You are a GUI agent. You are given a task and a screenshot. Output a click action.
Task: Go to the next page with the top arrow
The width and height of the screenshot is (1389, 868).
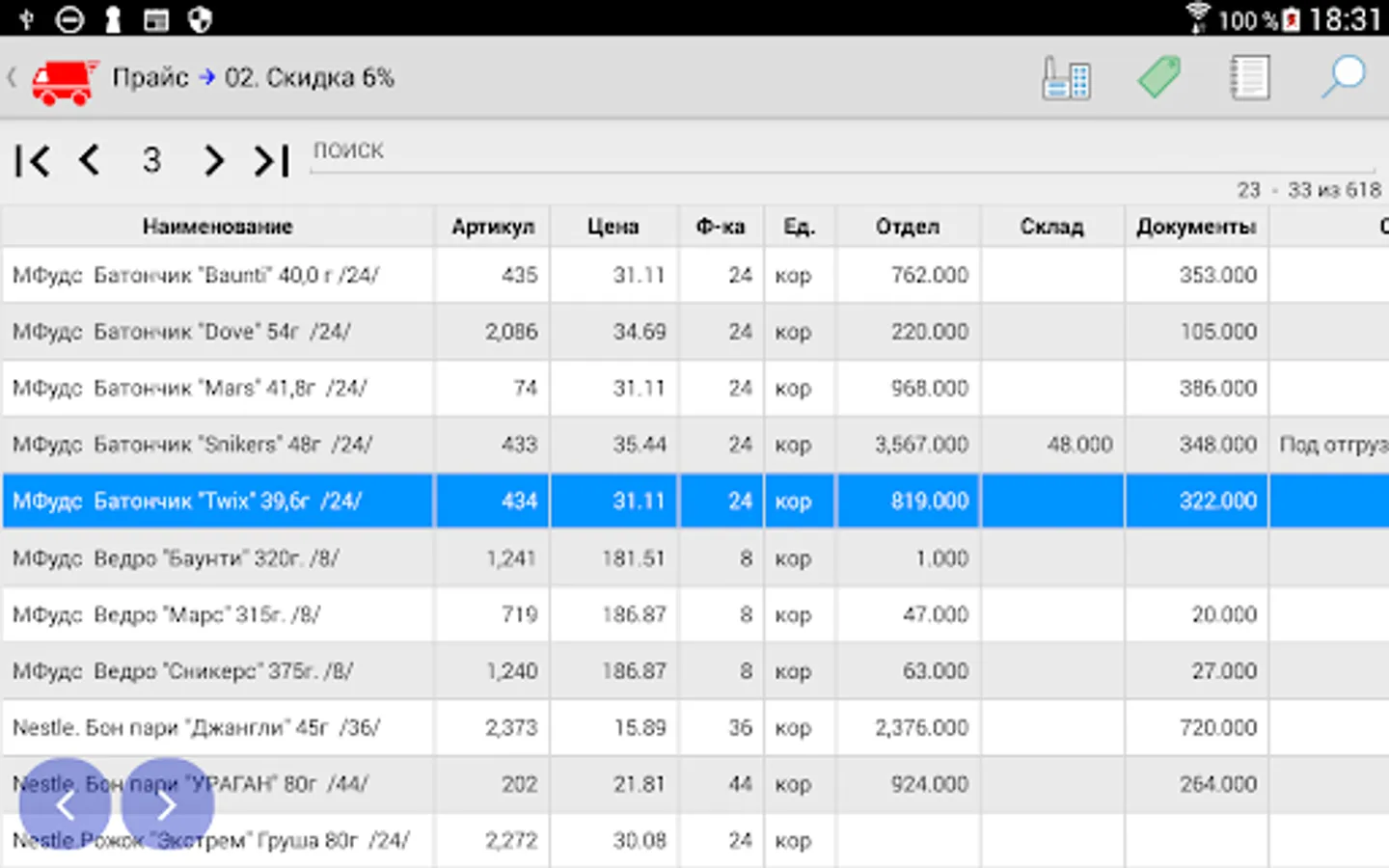(213, 160)
